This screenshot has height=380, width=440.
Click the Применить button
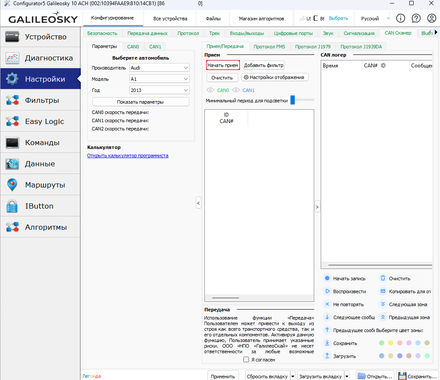[x=223, y=376]
